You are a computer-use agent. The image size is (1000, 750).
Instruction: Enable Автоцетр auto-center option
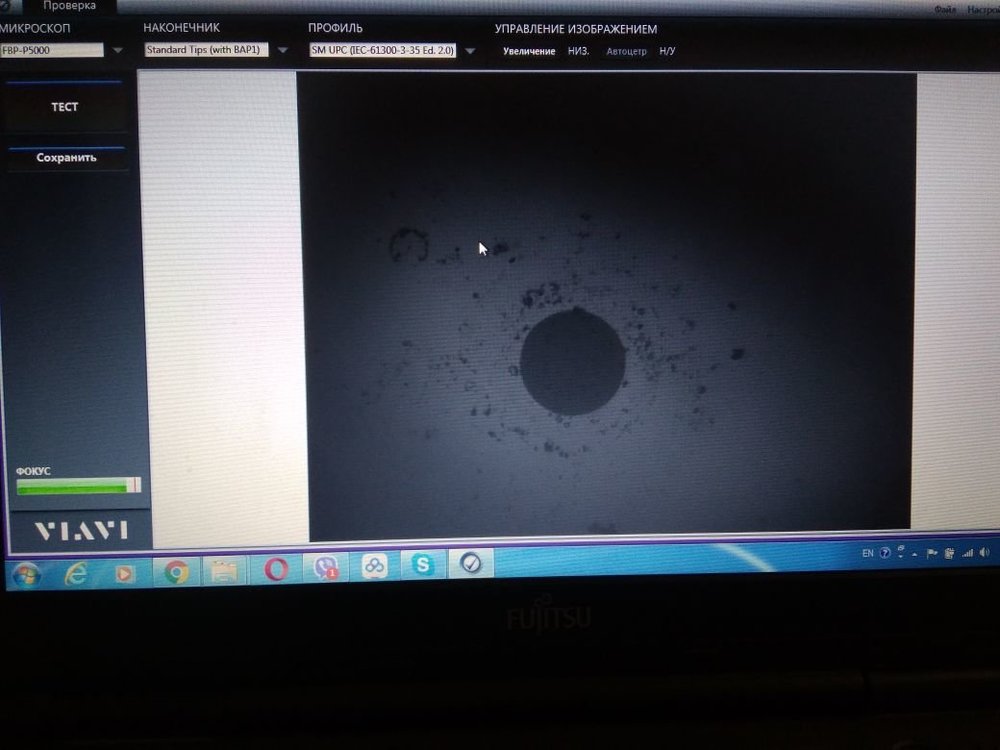626,51
